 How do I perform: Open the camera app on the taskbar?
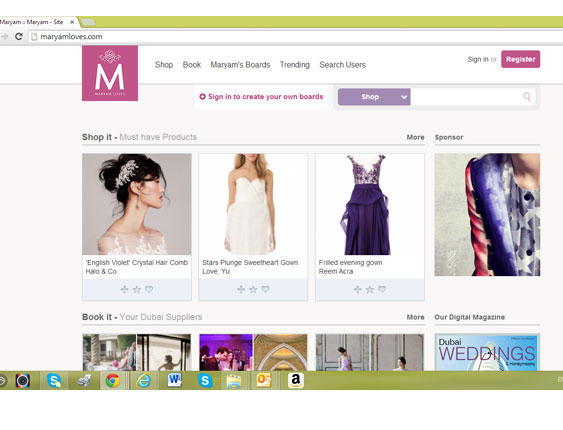click(x=23, y=380)
